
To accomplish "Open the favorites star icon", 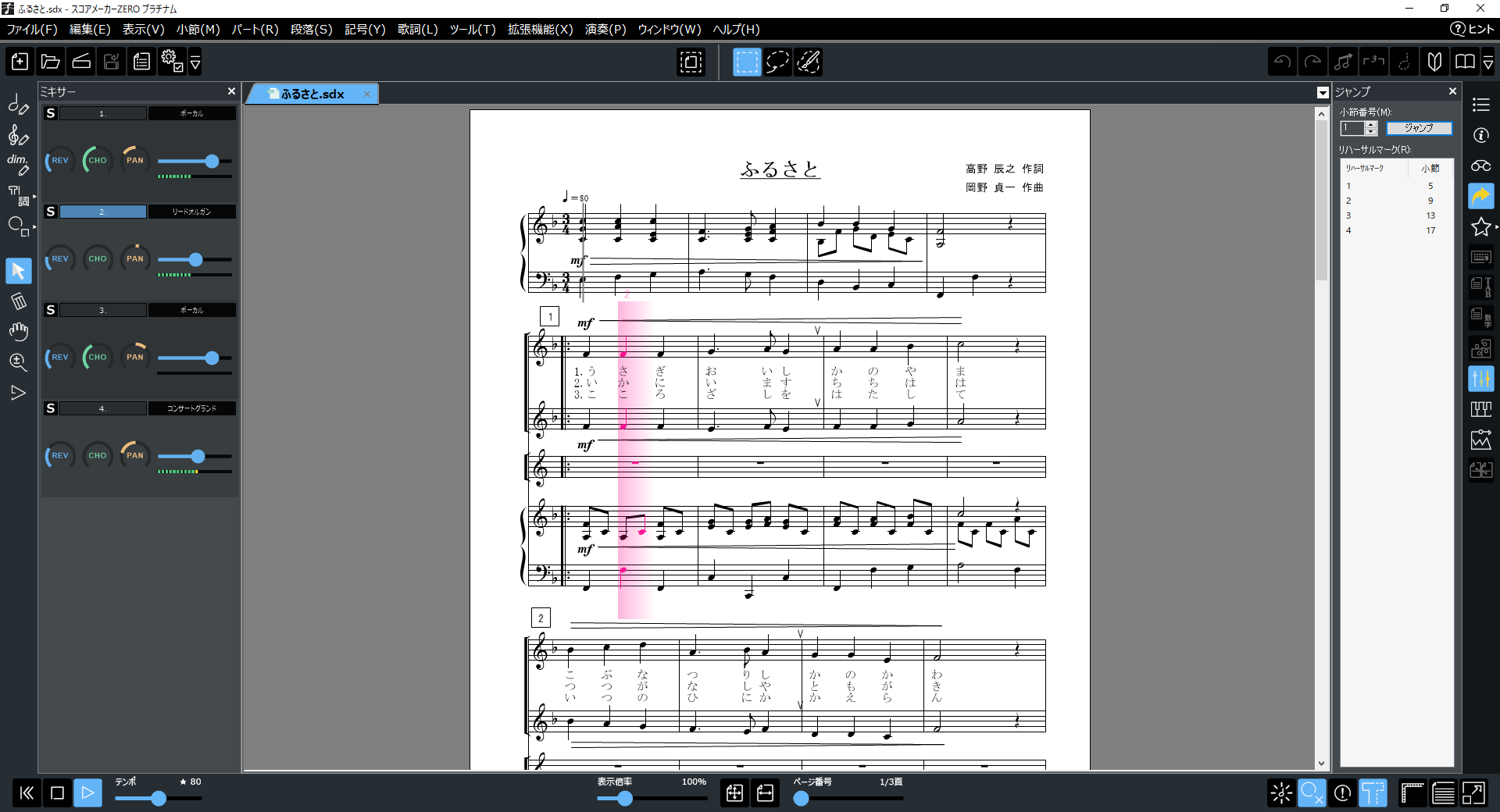I will click(x=1481, y=226).
